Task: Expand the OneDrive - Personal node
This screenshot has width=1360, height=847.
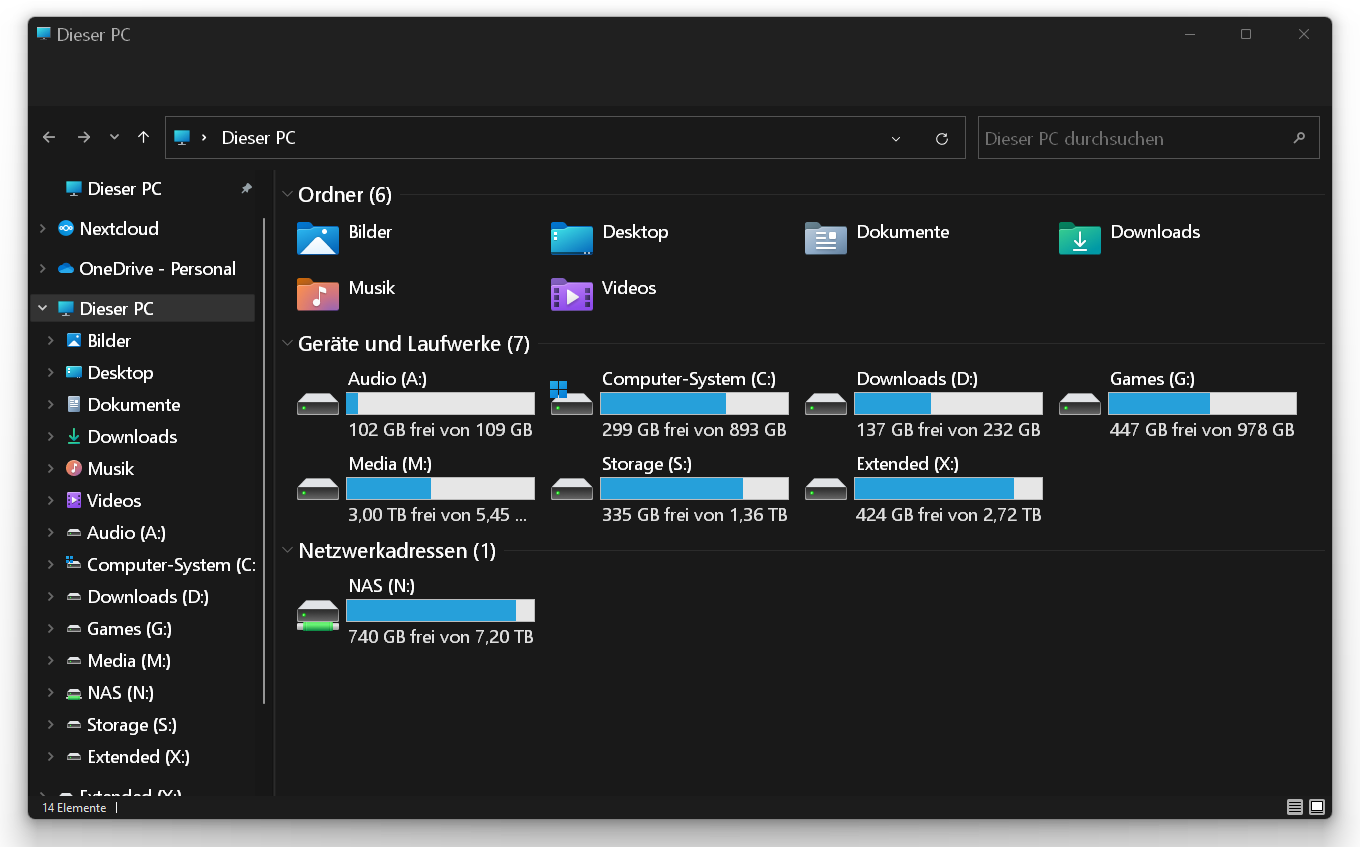Action: pos(42,269)
